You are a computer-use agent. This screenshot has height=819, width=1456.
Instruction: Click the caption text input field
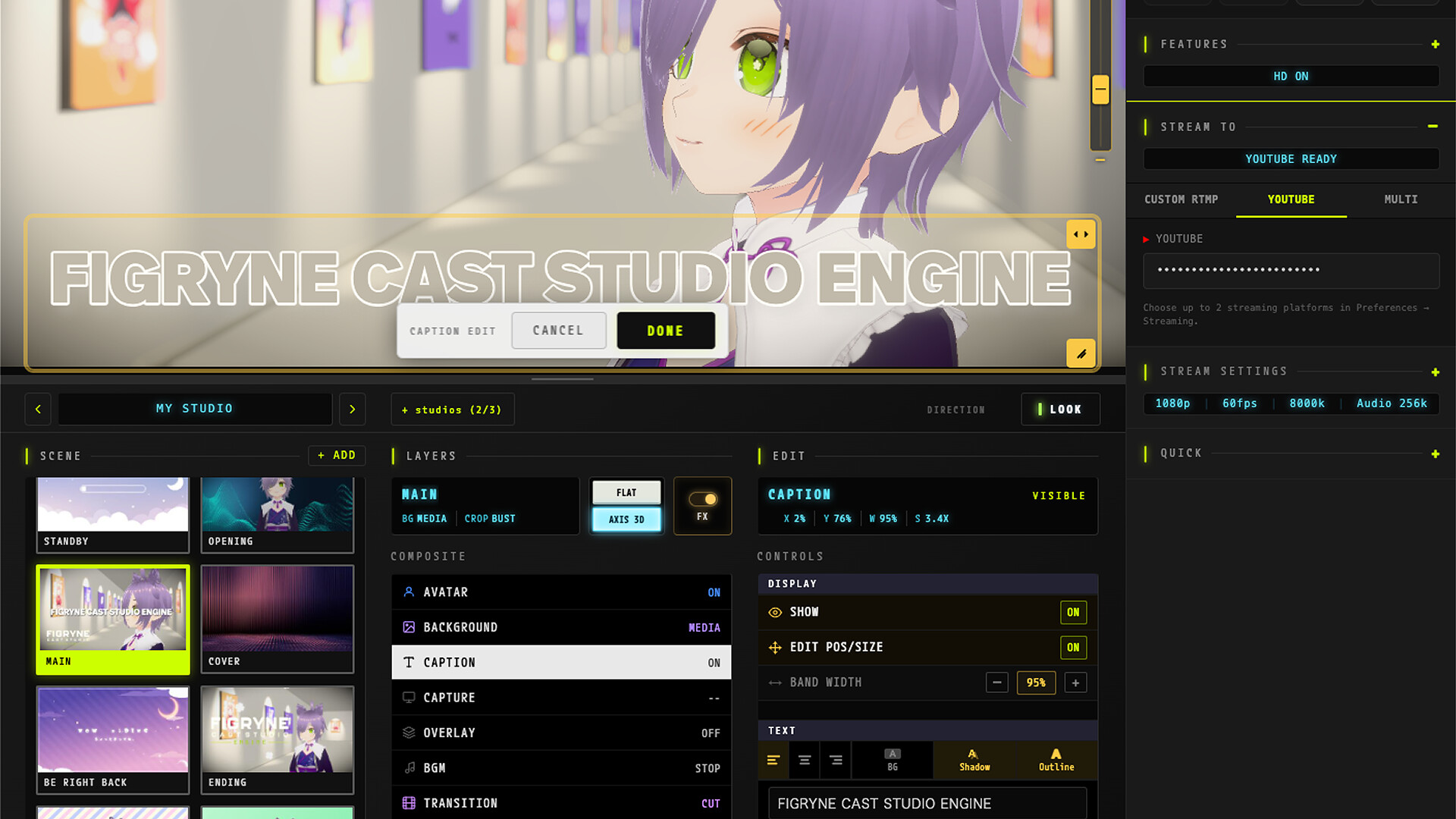point(927,803)
